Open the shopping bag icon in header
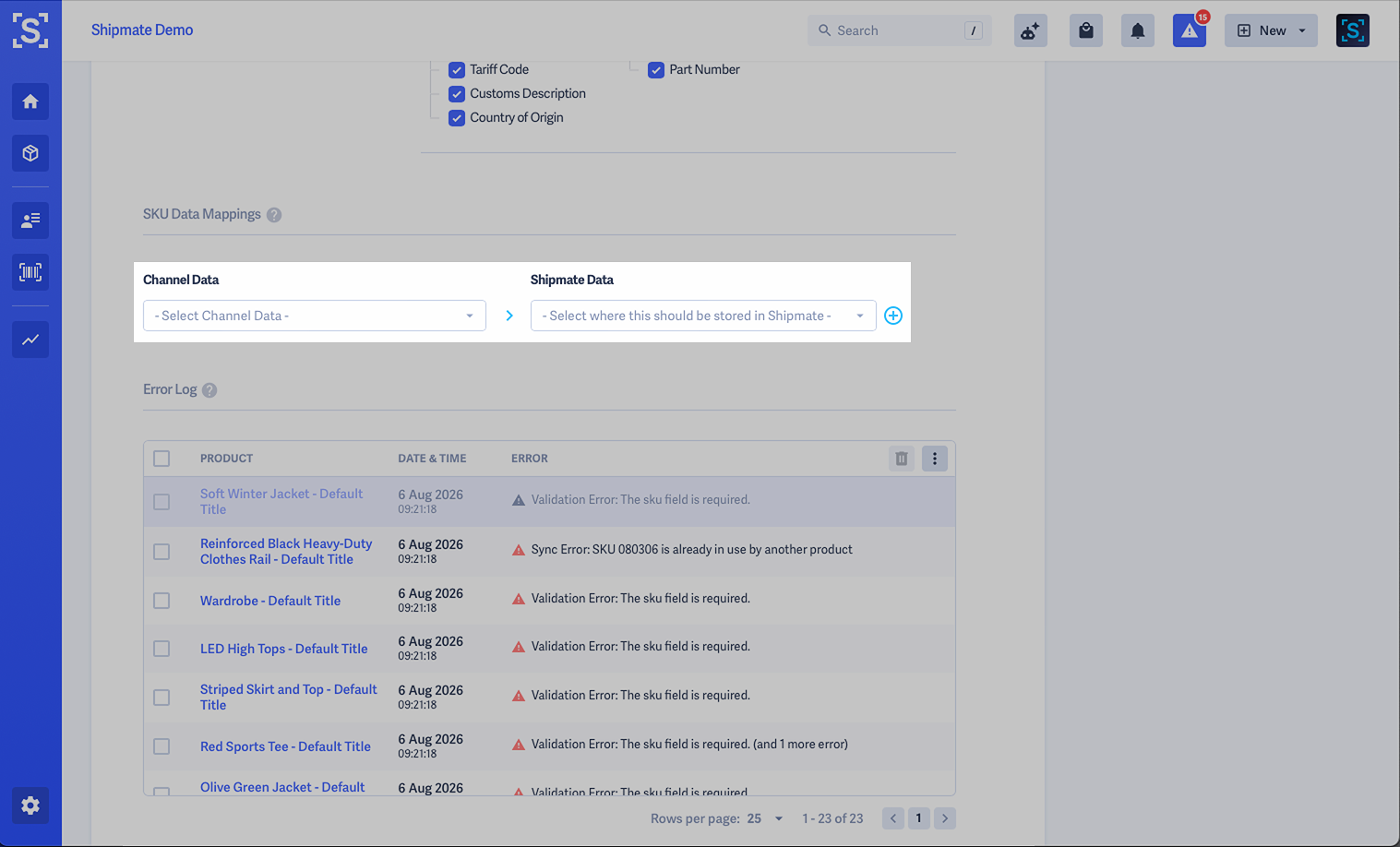The image size is (1400, 847). 1086,30
